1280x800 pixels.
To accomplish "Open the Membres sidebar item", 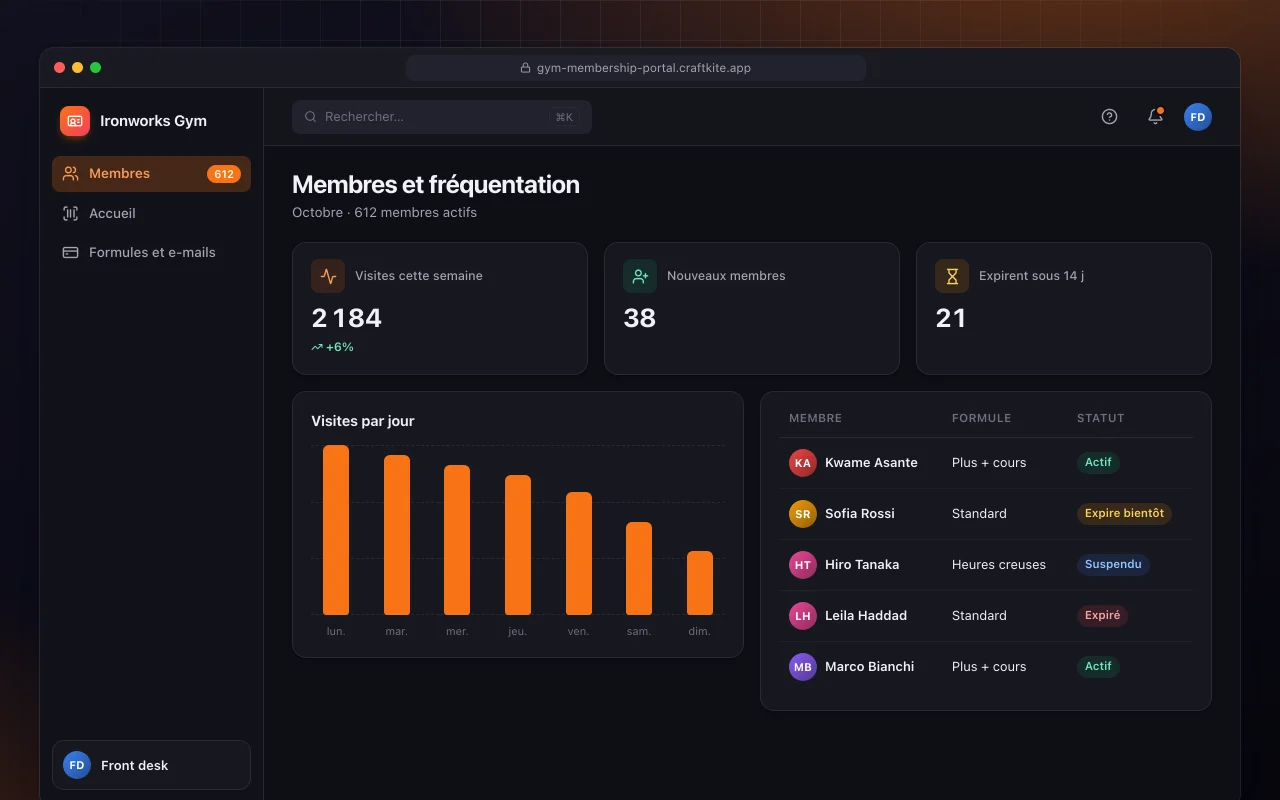I will 151,174.
